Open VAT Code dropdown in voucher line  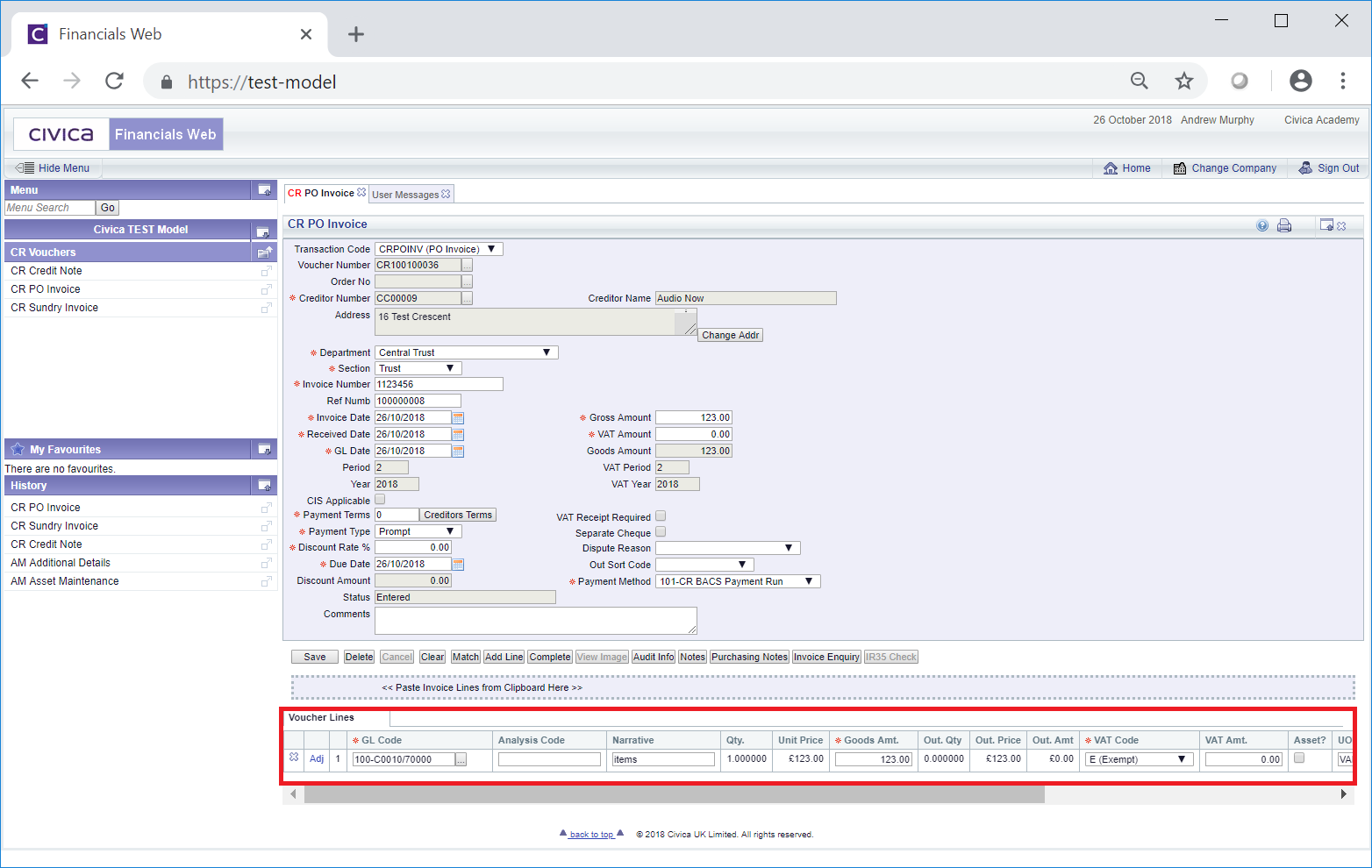coord(1140,759)
